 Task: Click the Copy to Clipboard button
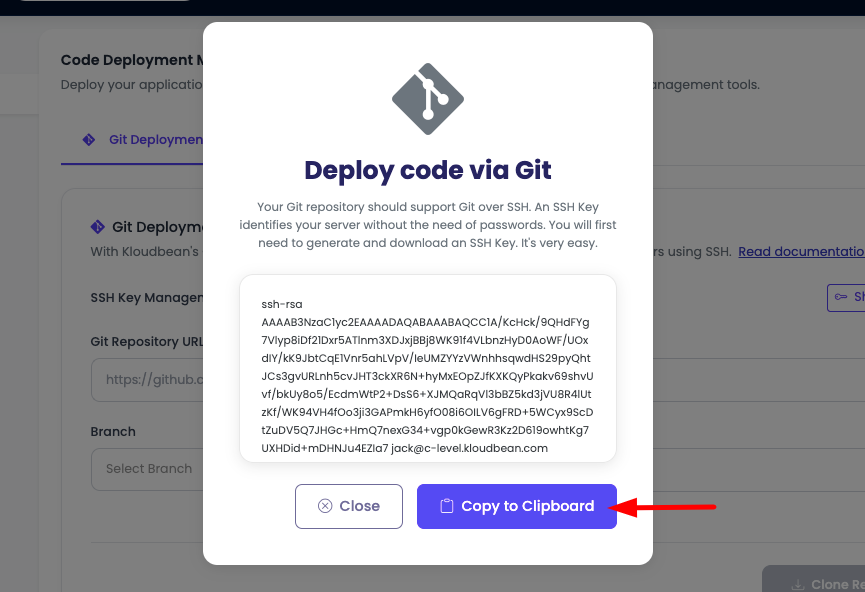pyautogui.click(x=516, y=506)
